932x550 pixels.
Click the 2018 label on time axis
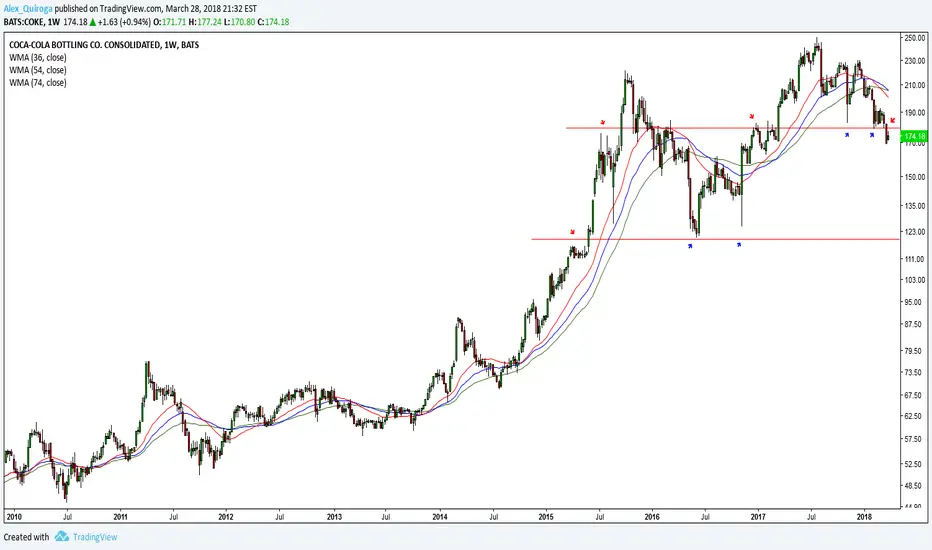864,517
